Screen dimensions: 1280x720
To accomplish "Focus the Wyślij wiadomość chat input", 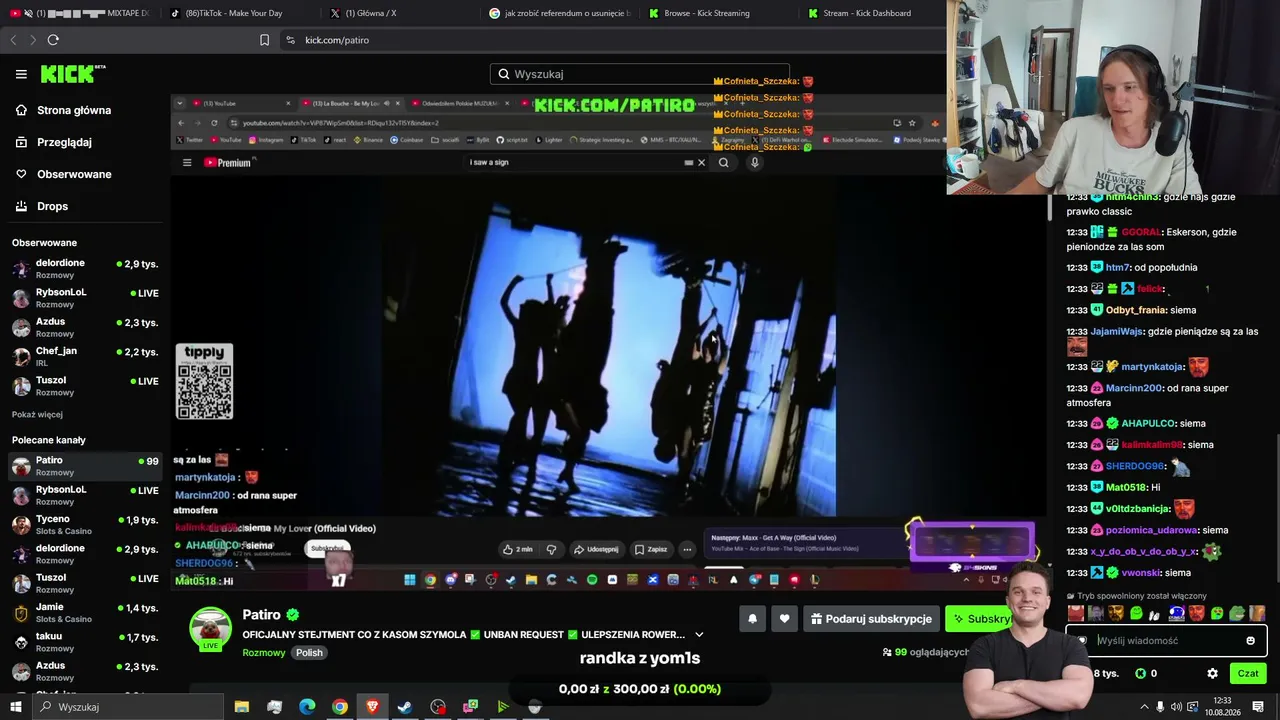I will click(1166, 641).
